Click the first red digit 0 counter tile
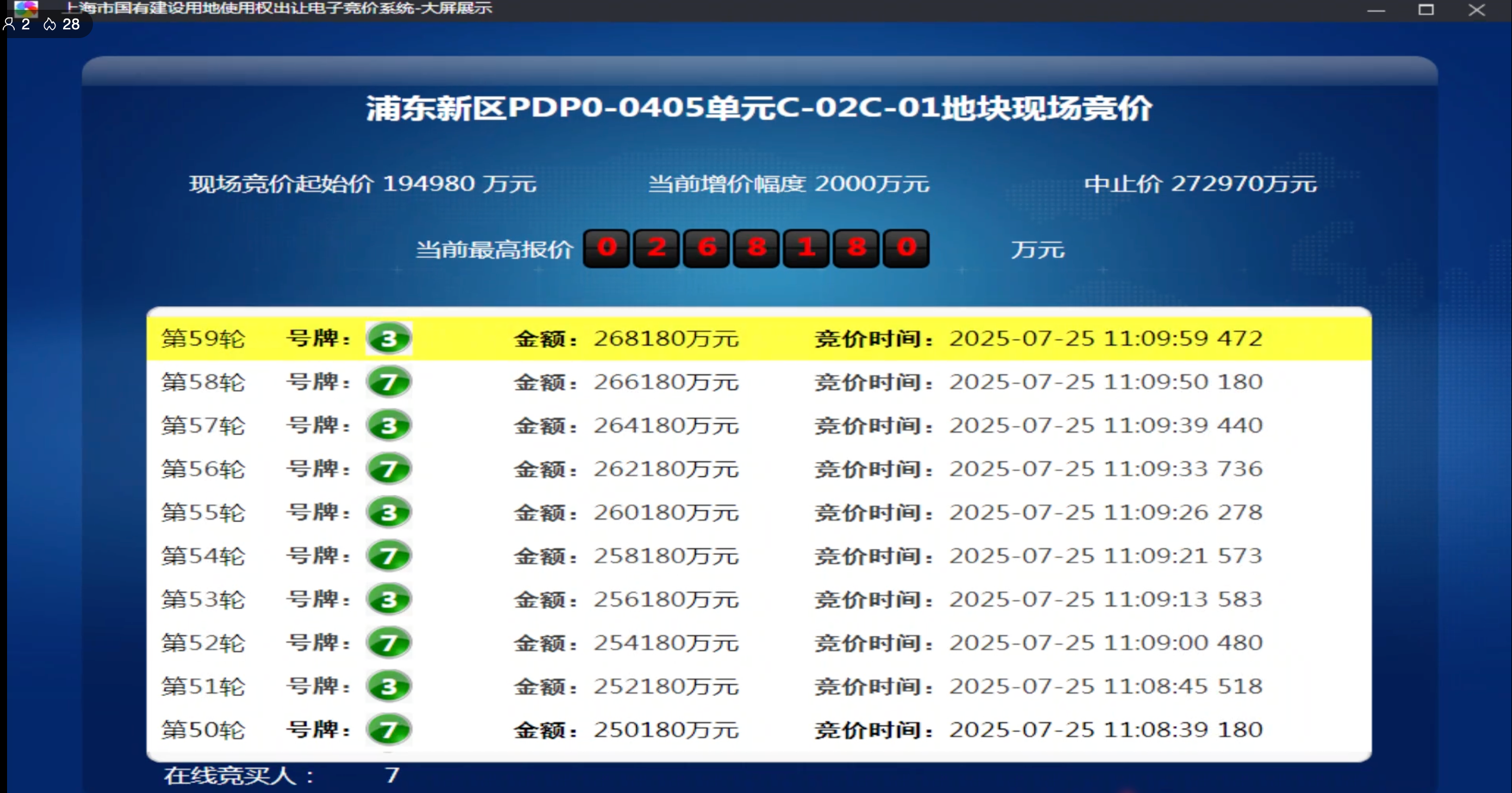The image size is (1512, 793). pos(606,249)
